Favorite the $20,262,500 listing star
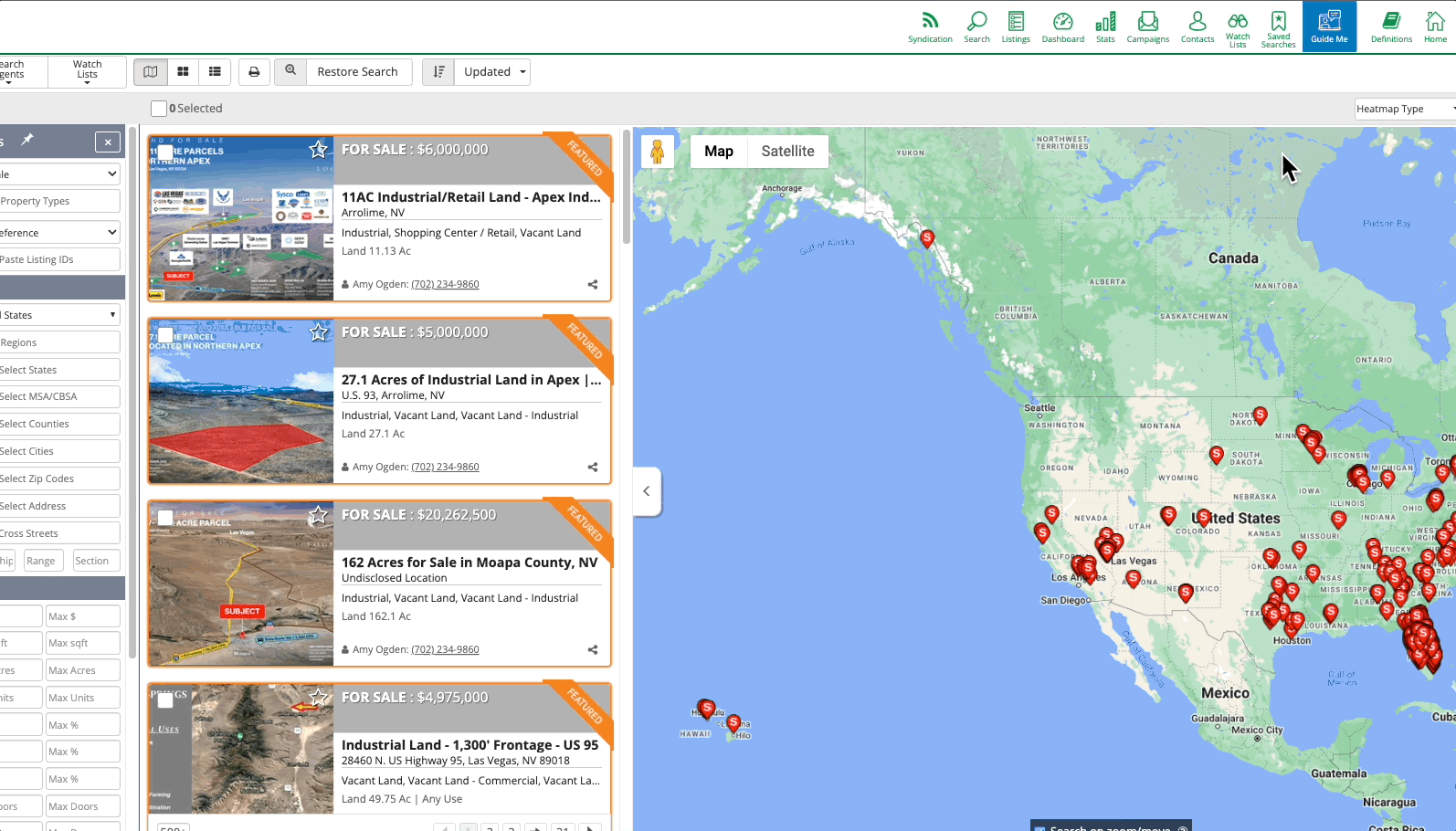 pyautogui.click(x=318, y=515)
